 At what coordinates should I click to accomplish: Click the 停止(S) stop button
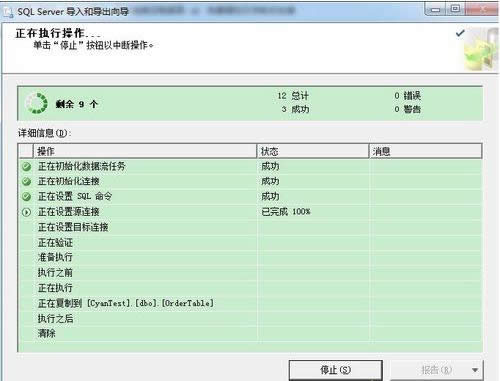[335, 370]
